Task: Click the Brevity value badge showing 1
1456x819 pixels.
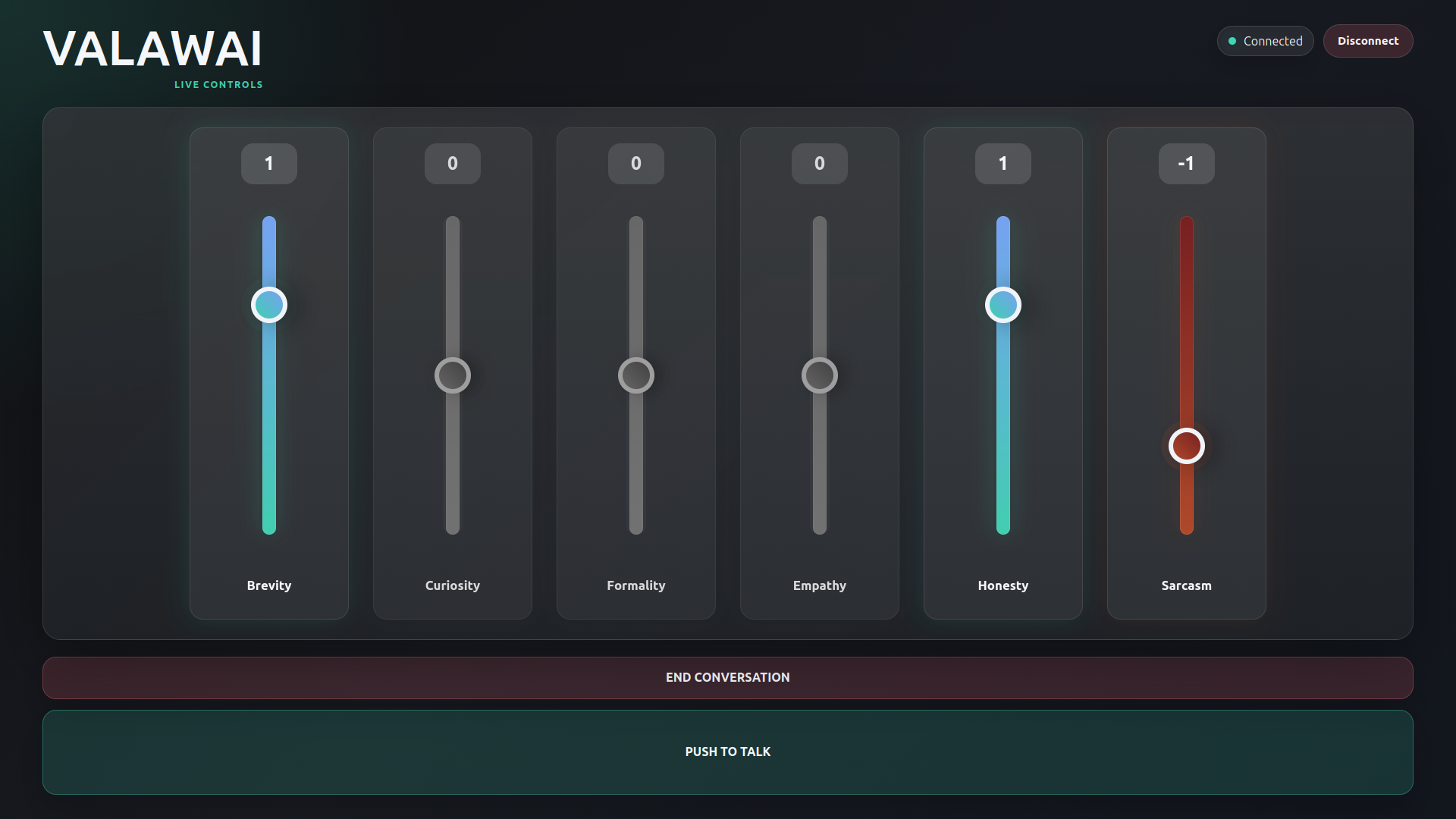Action: (x=269, y=164)
